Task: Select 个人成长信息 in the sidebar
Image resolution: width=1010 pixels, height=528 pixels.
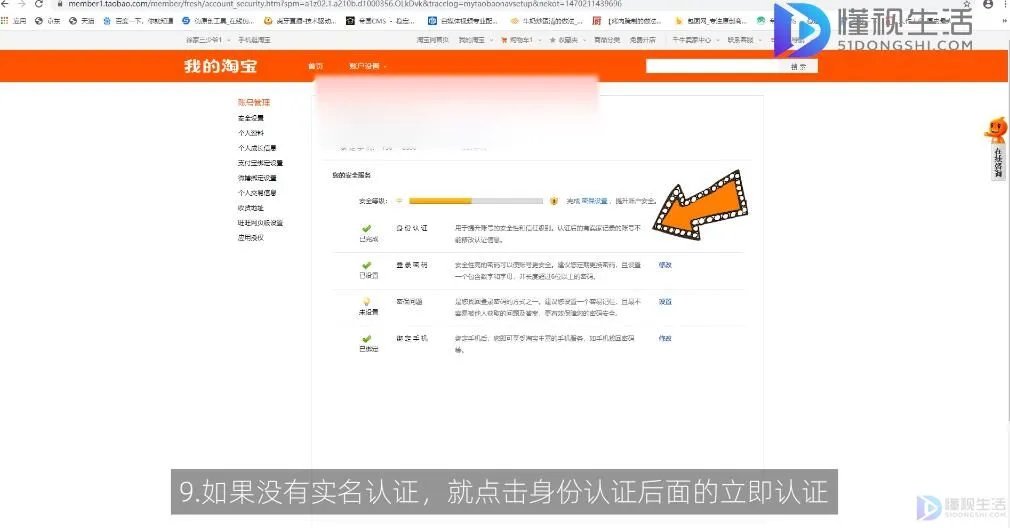Action: click(257, 147)
